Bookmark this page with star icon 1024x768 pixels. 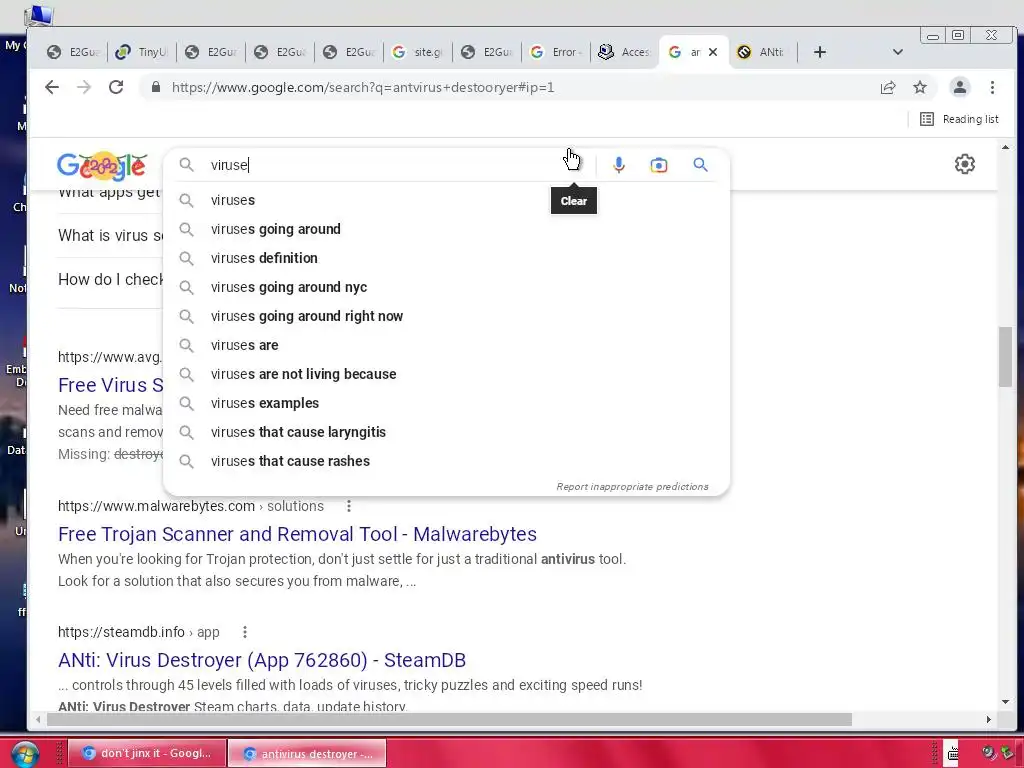[920, 87]
